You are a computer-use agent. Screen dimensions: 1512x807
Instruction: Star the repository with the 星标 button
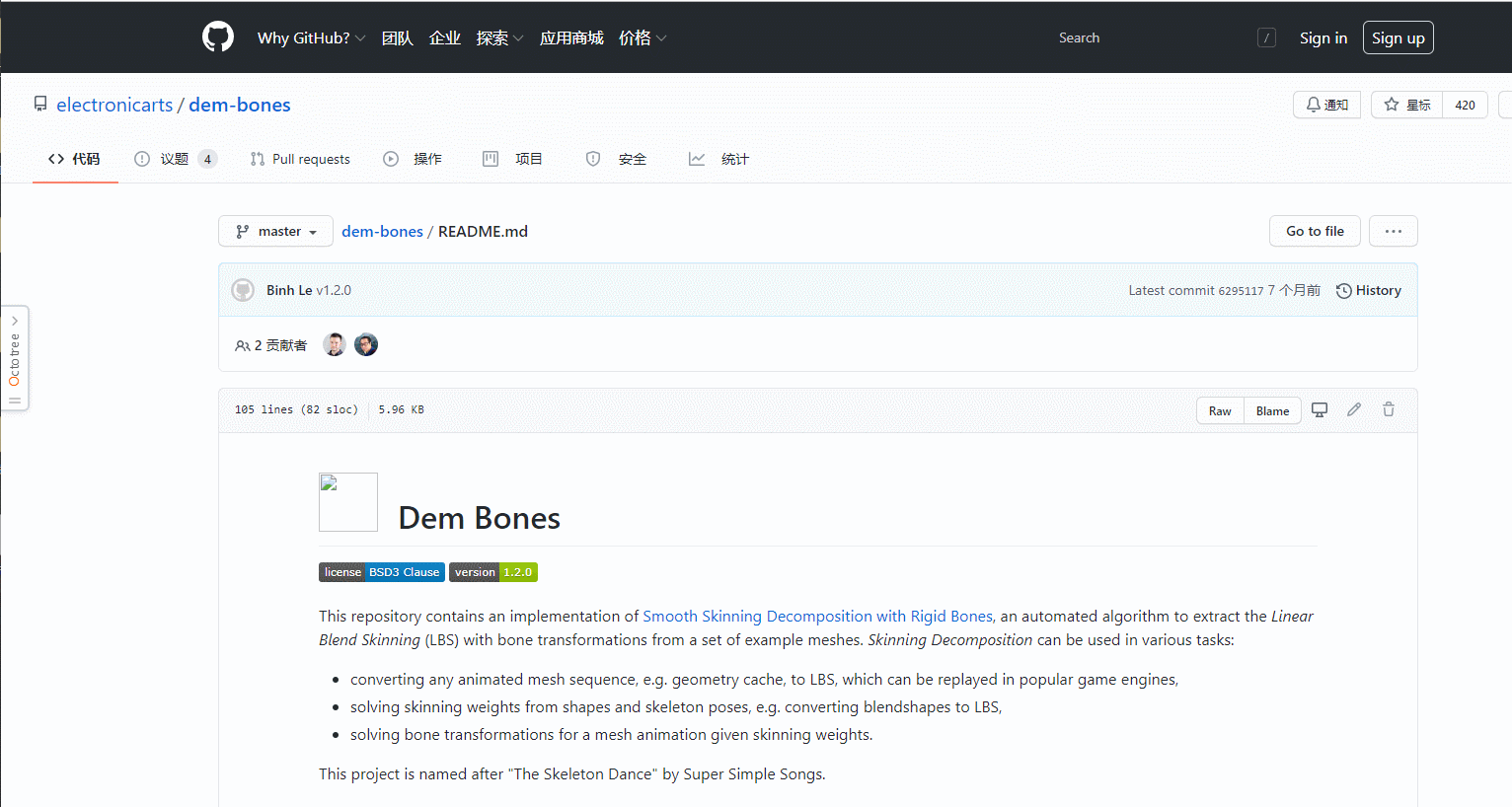tap(1407, 105)
